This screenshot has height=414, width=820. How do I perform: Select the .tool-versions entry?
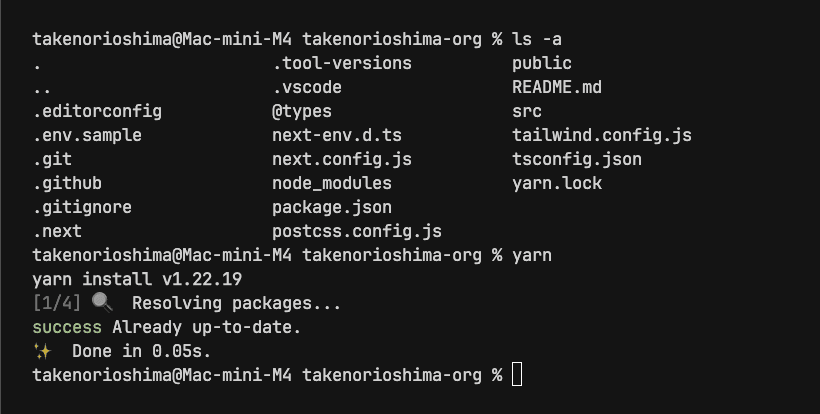click(x=342, y=63)
